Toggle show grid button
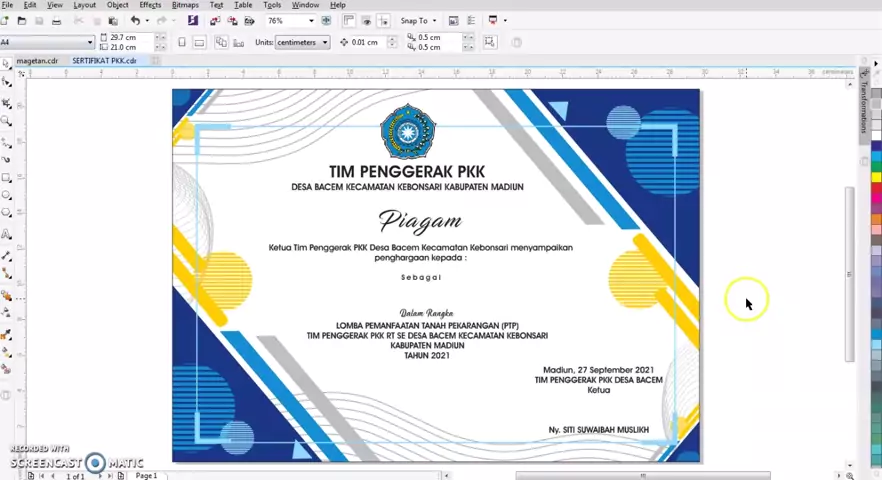The height and width of the screenshot is (480, 882). click(x=366, y=21)
